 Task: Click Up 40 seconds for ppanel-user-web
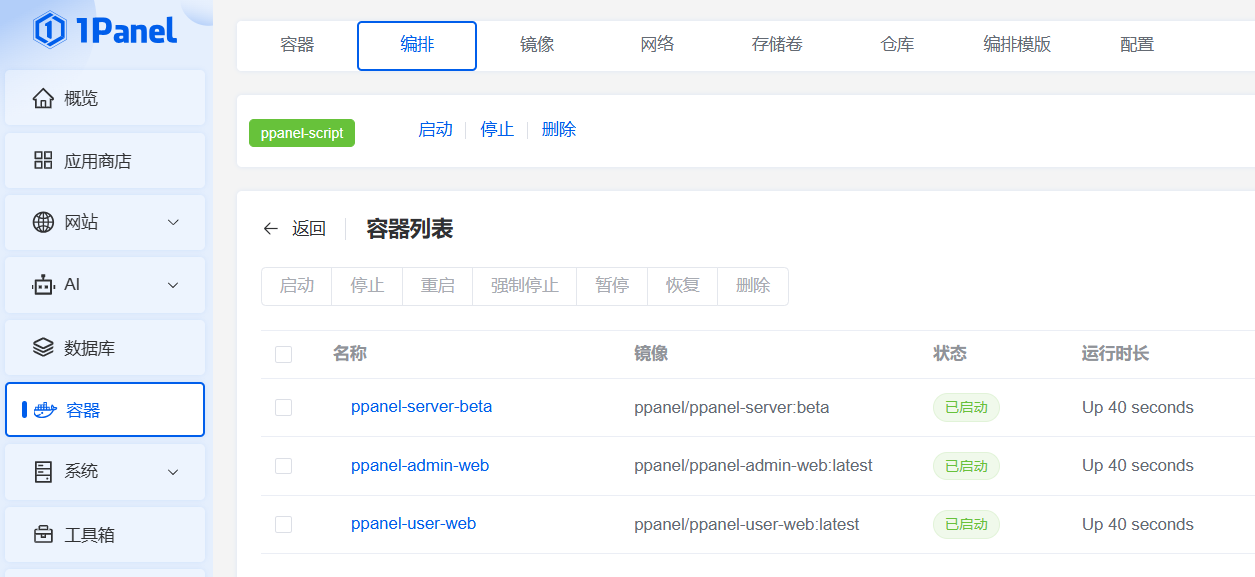coord(1138,525)
